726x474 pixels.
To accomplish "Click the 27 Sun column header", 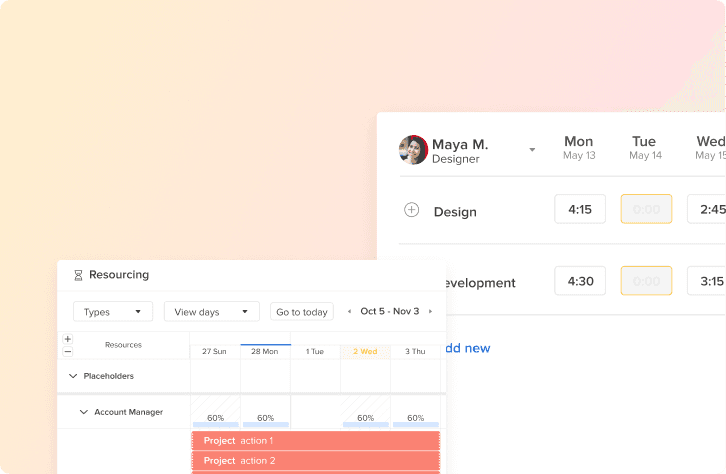I will pos(214,351).
